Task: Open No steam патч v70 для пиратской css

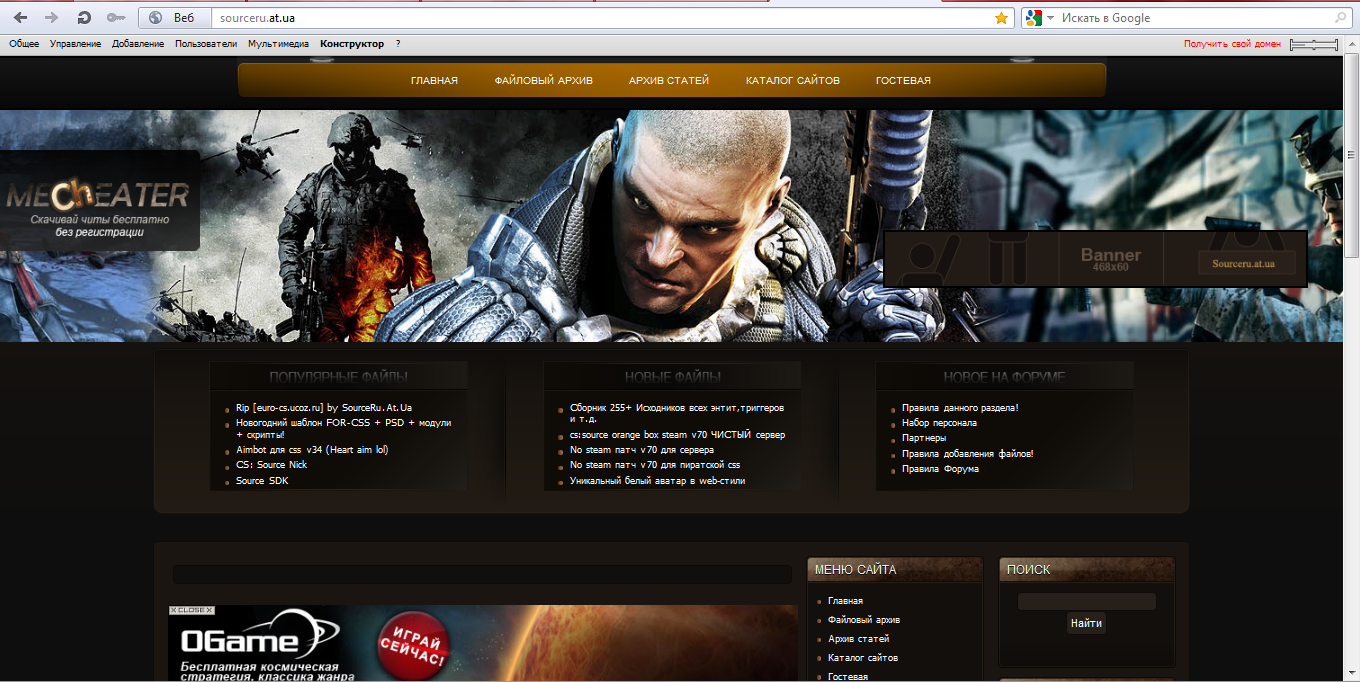Action: click(x=655, y=465)
